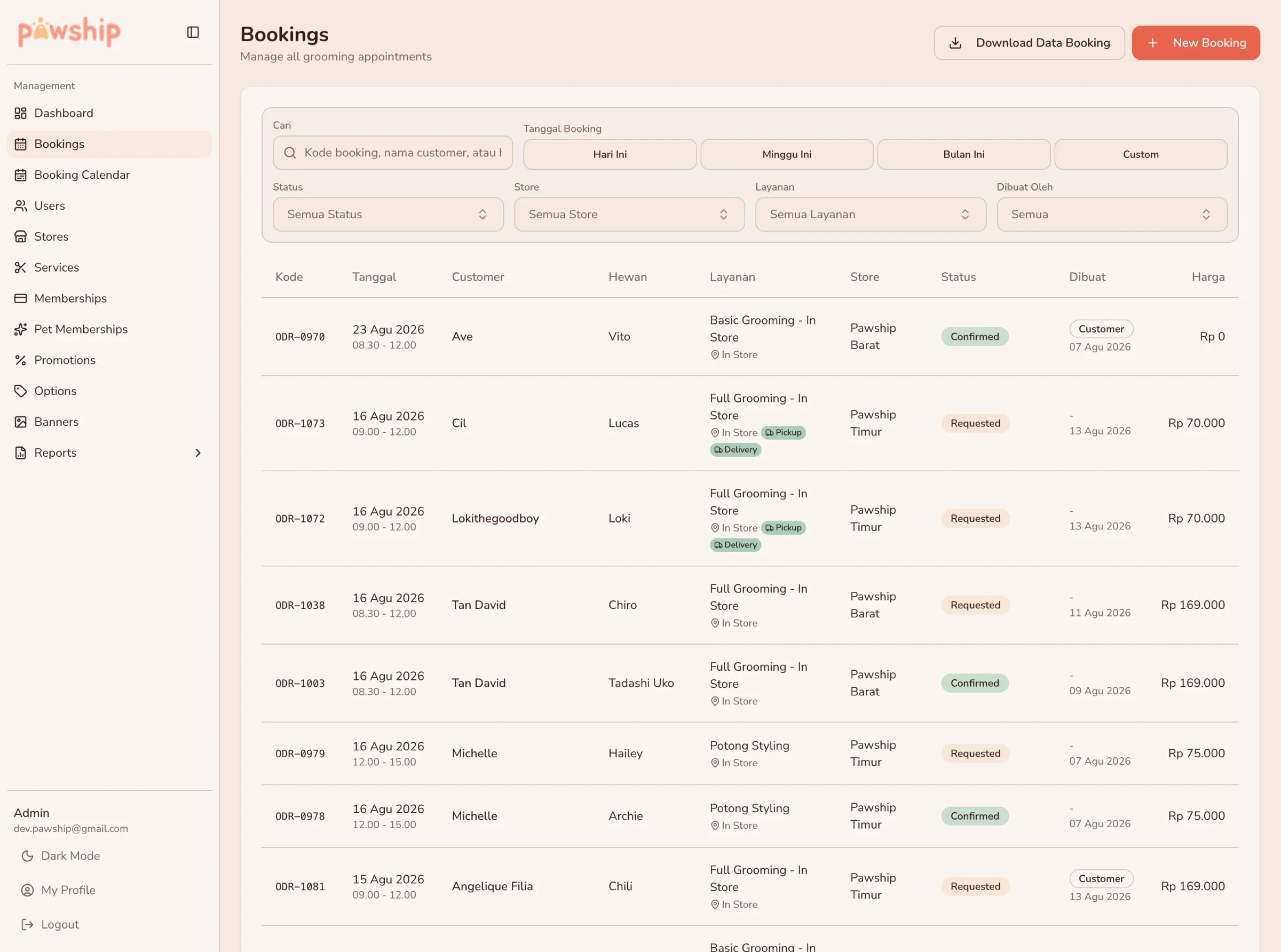Expand the Reports submenu chevron
Screen dimensions: 1281x952
point(197,453)
